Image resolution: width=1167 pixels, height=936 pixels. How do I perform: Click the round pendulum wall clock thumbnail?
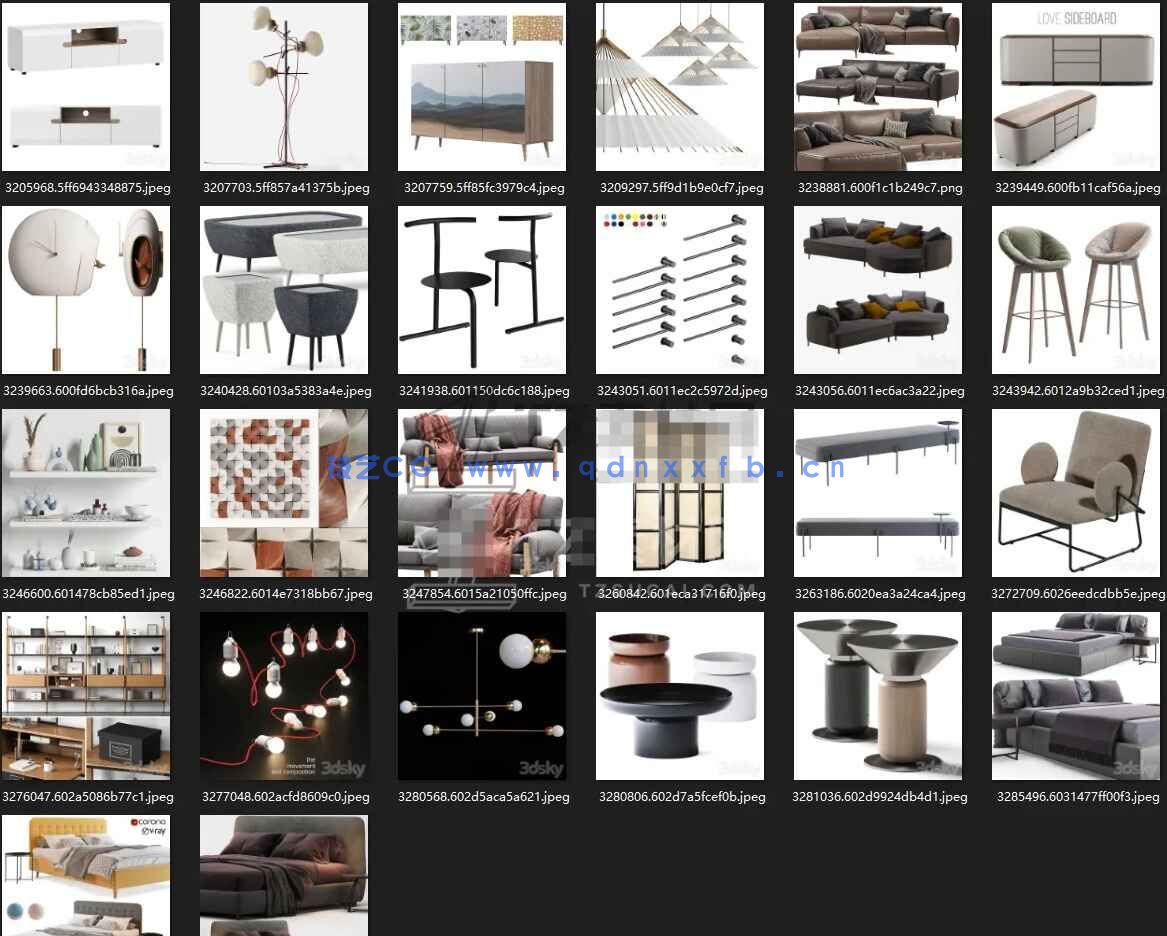[86, 290]
